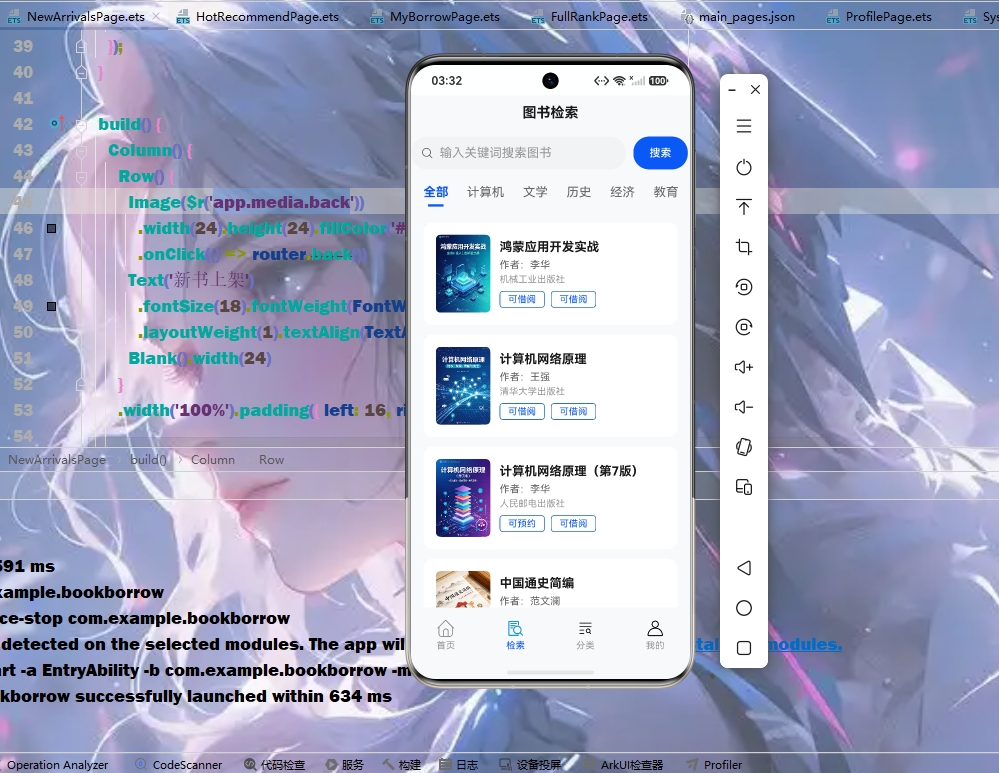Select the 历史 category tab in the app
The height and width of the screenshot is (773, 999).
coord(579,192)
